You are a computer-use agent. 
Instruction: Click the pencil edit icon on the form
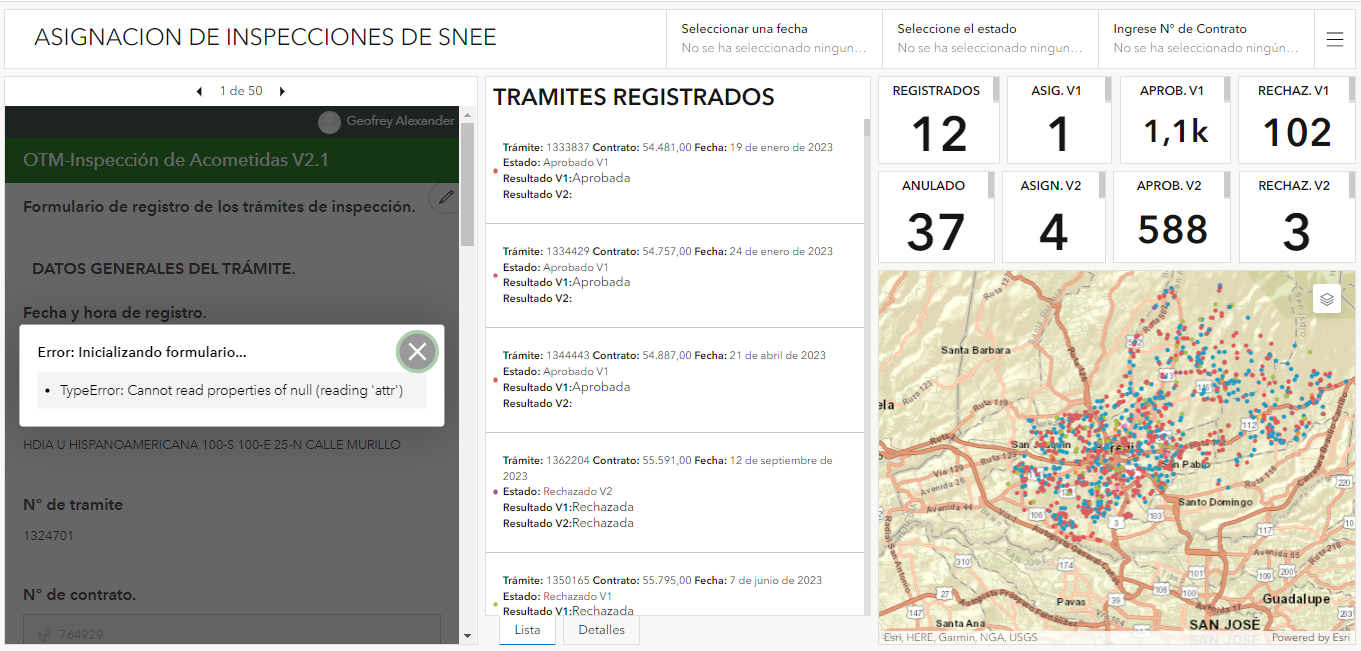click(x=444, y=198)
